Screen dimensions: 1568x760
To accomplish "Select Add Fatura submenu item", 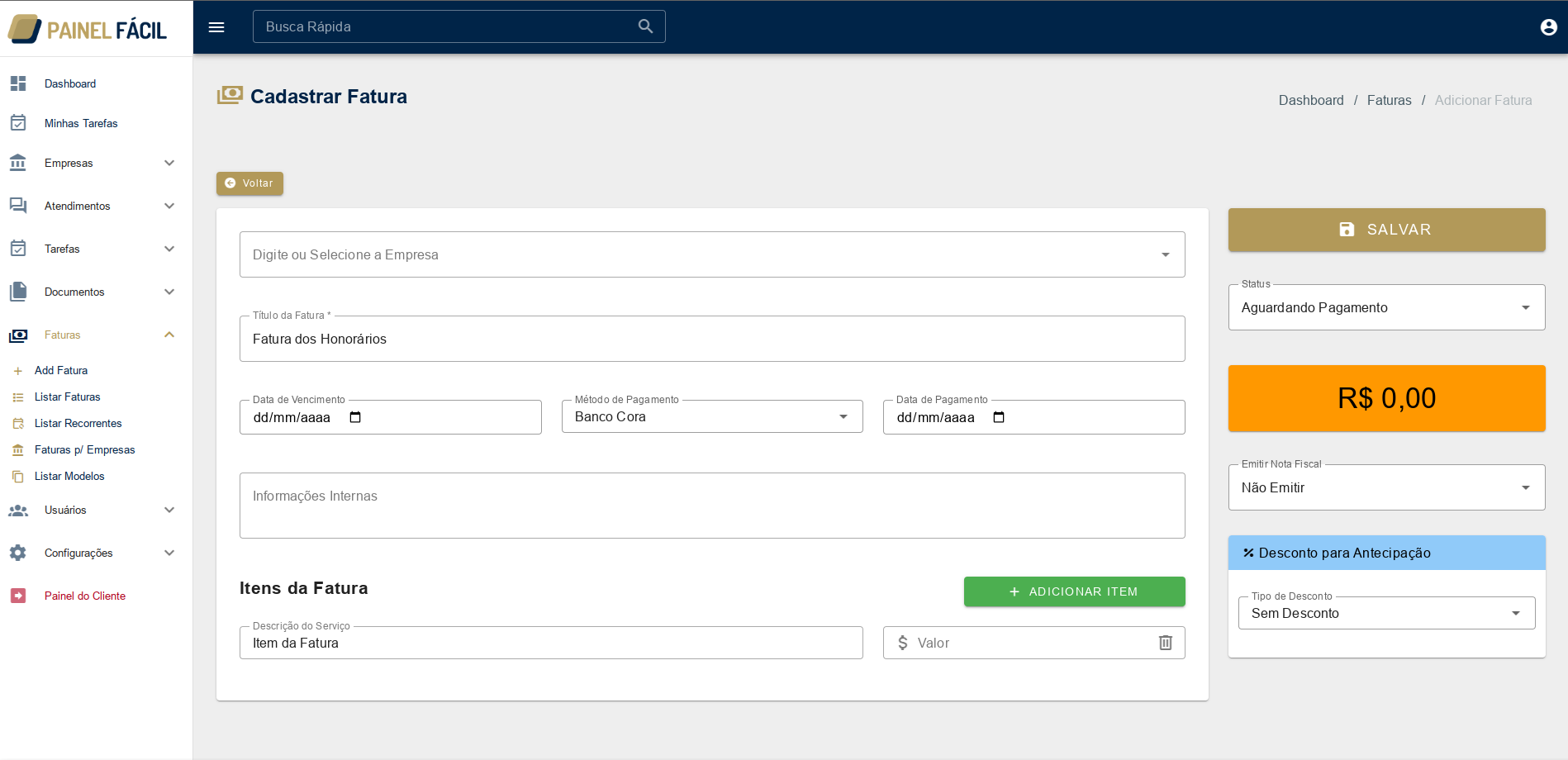I will (61, 371).
